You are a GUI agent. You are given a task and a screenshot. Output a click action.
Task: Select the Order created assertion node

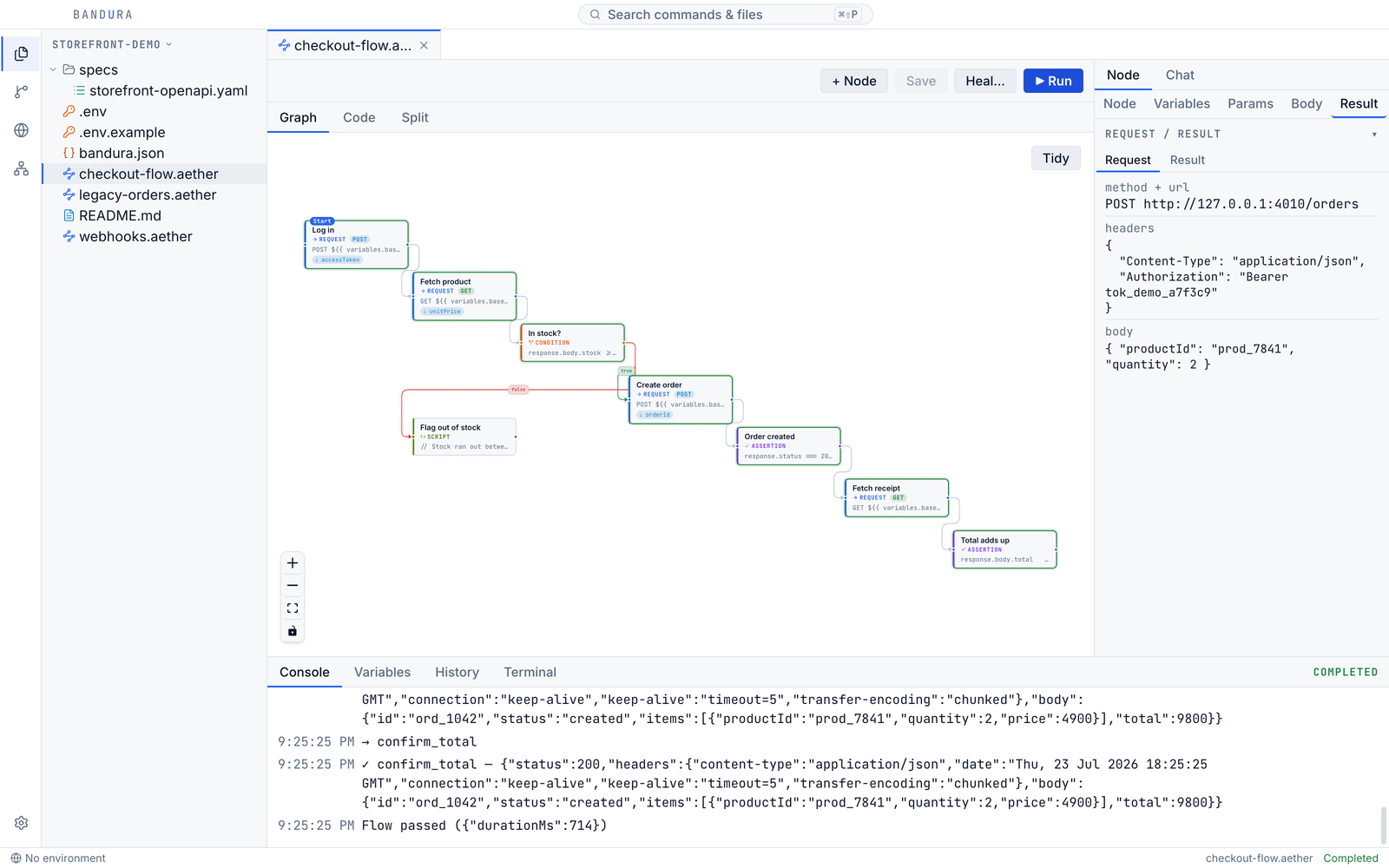[x=788, y=445]
